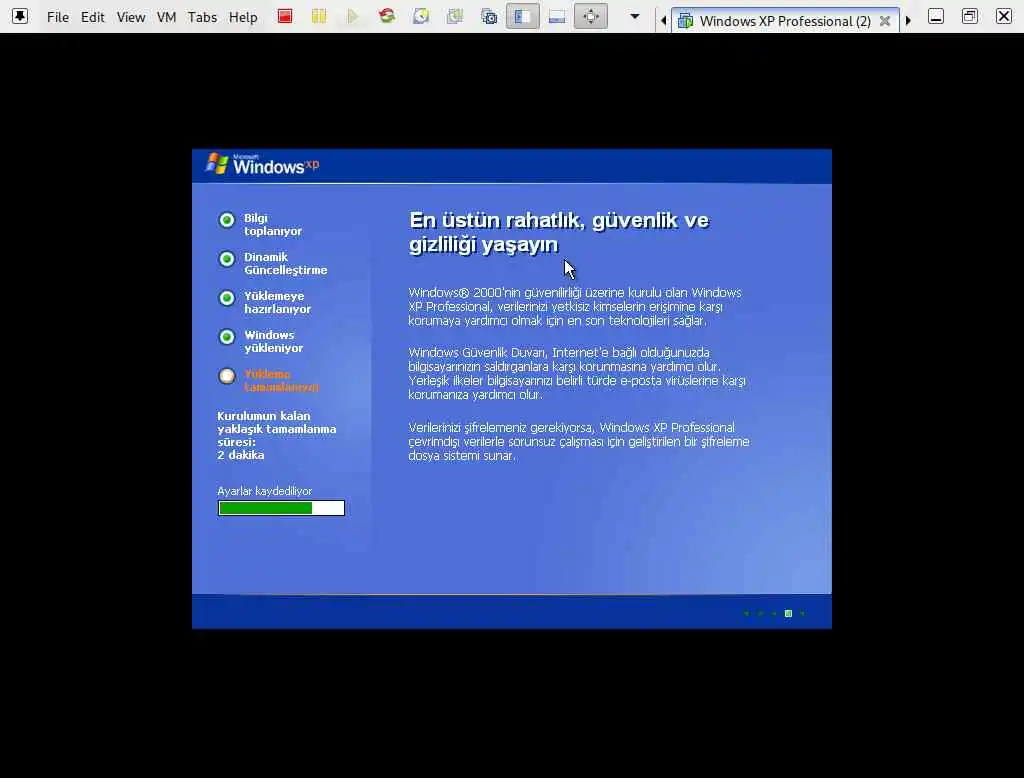Minimize the VMware window
The width and height of the screenshot is (1024, 778).
point(936,16)
